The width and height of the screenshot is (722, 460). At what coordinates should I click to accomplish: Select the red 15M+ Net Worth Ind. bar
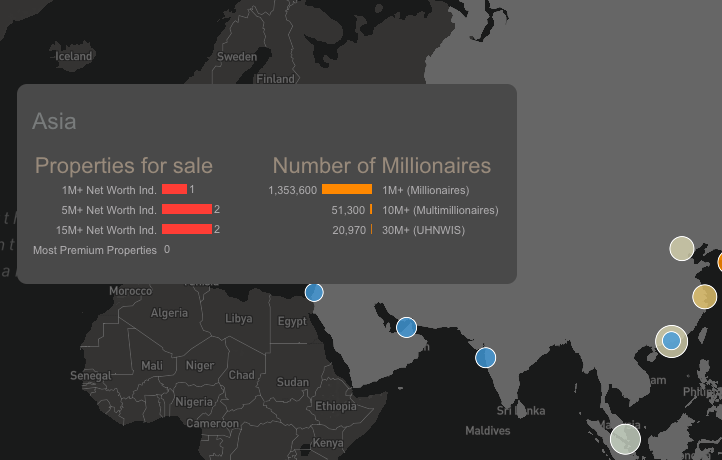(186, 229)
